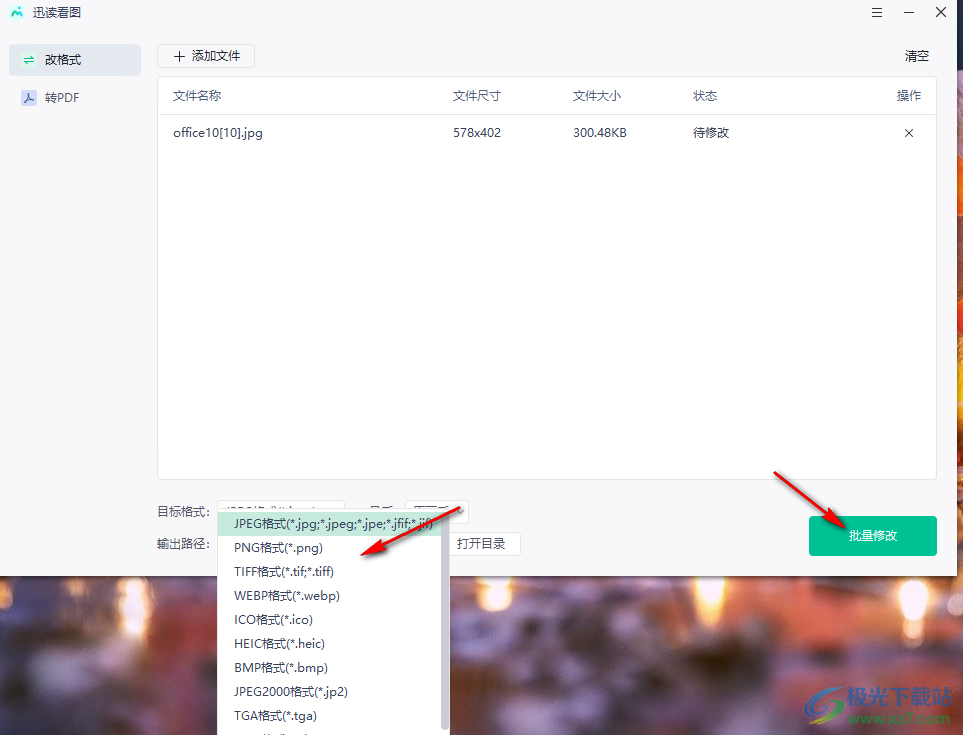Choose BMP格式(*.bmp) from the list
Image resolution: width=963 pixels, height=735 pixels.
coord(329,667)
